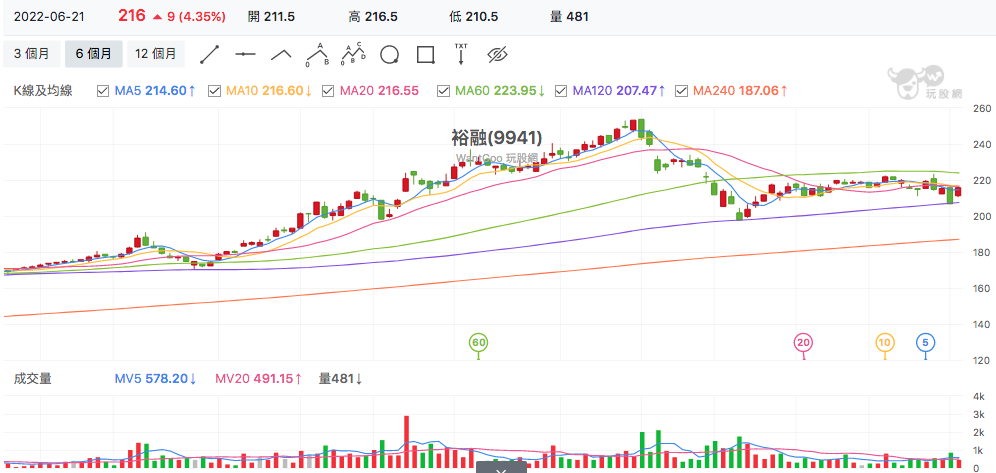Click the MA240 187.06 value label
This screenshot has width=996, height=473.
click(x=741, y=91)
